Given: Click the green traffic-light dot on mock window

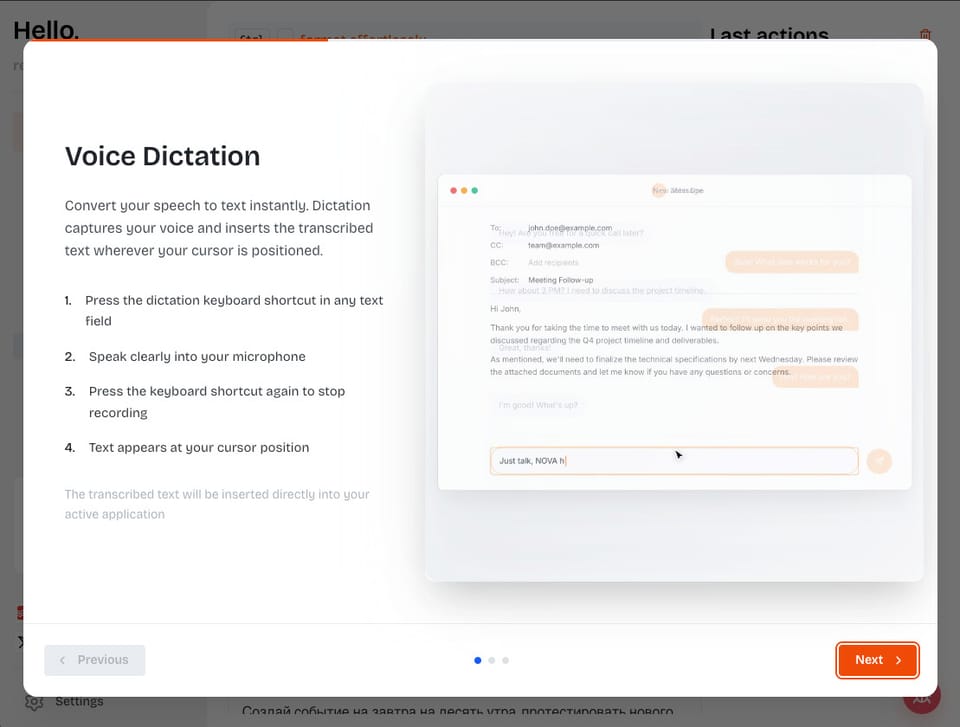Looking at the screenshot, I should 473,189.
